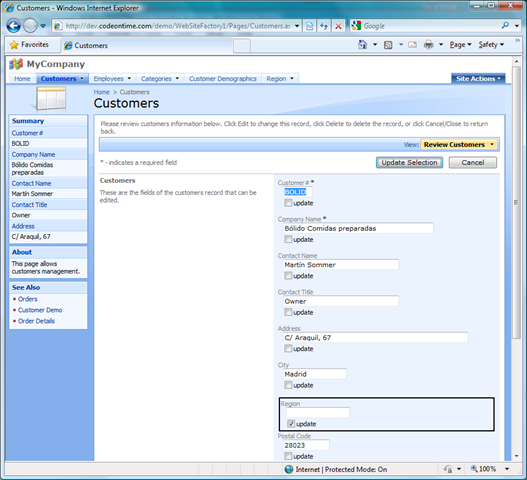This screenshot has width=527, height=480.
Task: Open the zoom level 100% dropdown arrow
Action: click(x=507, y=469)
